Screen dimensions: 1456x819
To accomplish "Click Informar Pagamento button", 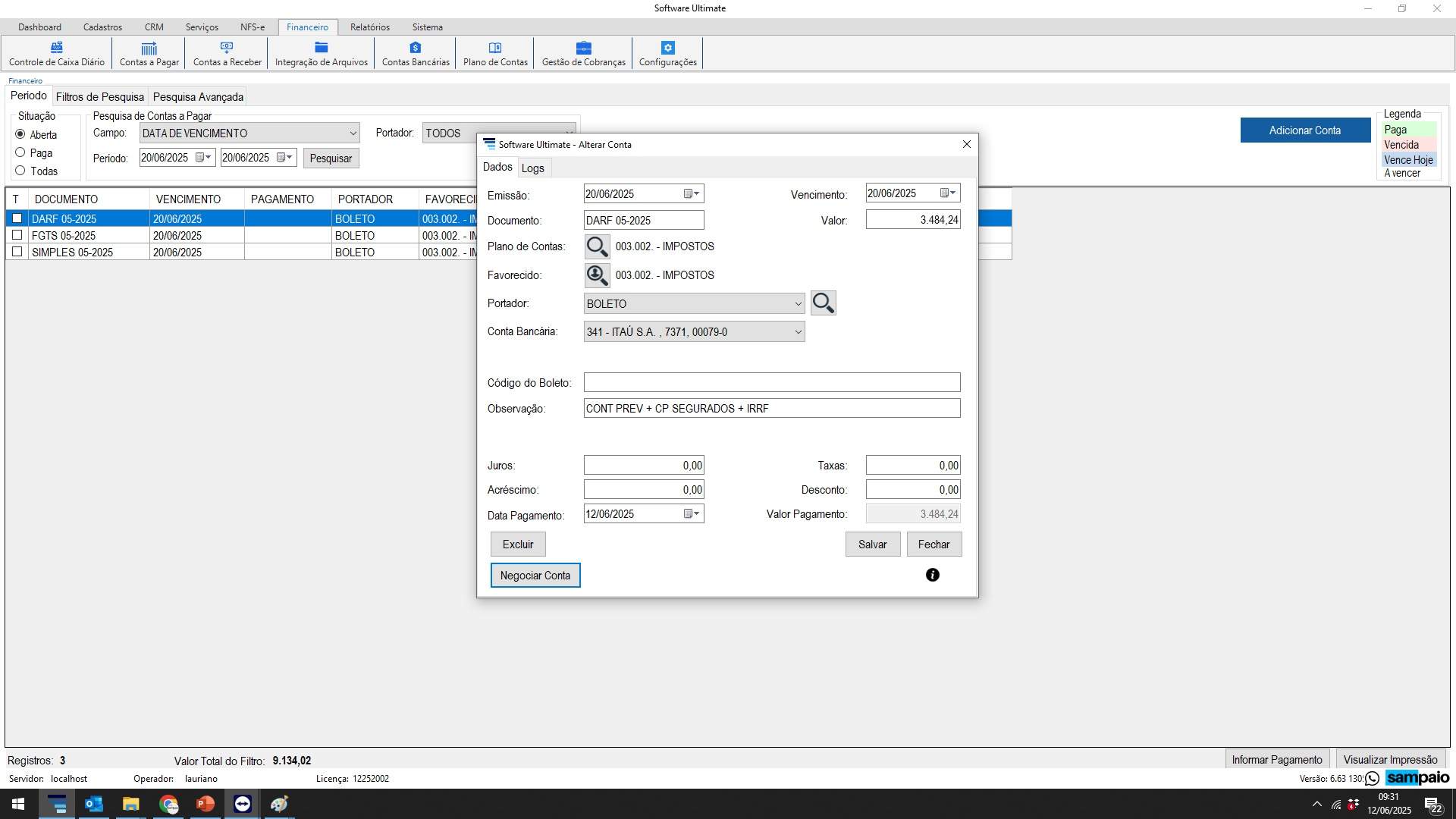I will pos(1277,760).
